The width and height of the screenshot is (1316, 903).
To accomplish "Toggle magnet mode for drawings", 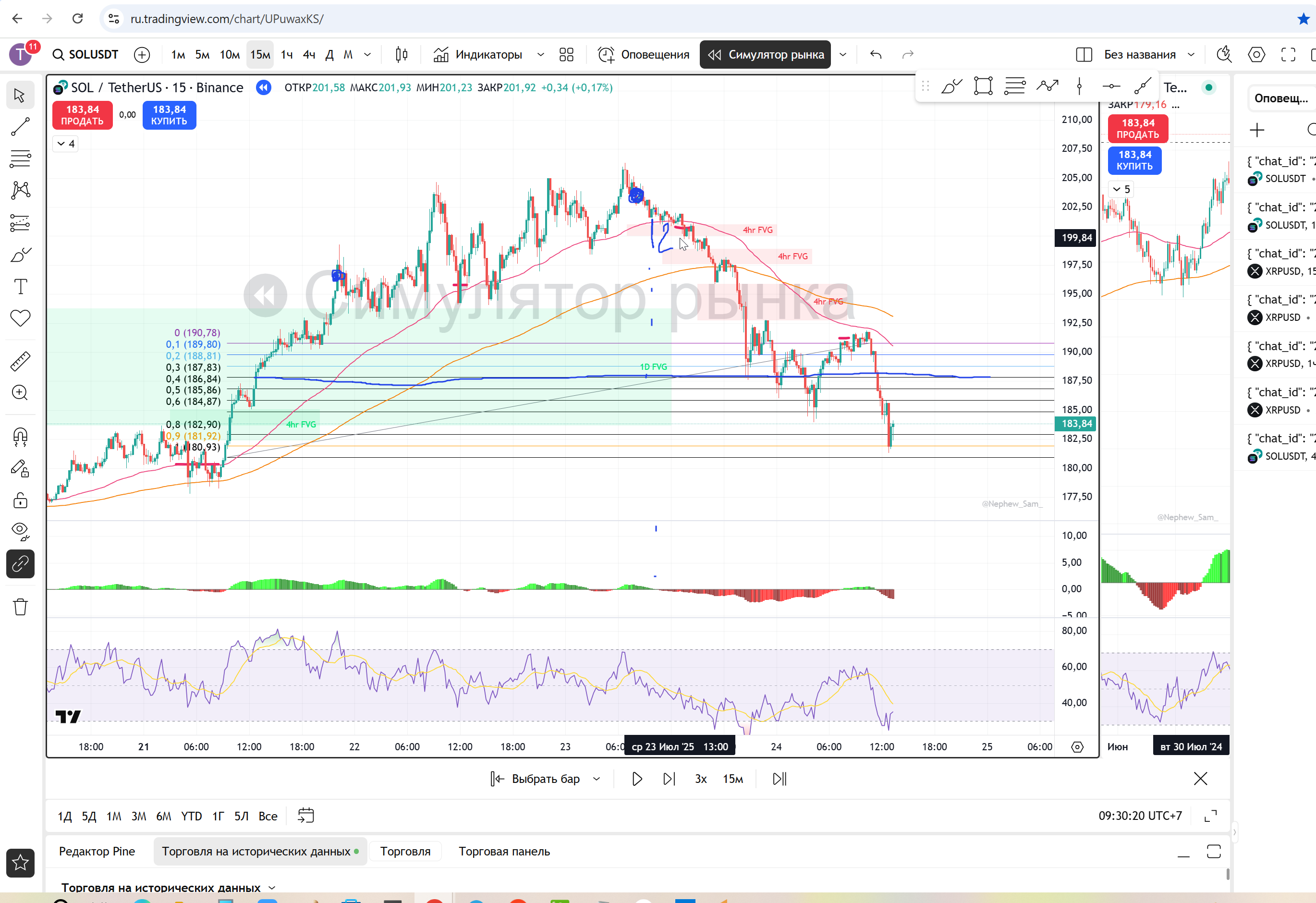I will (x=20, y=437).
